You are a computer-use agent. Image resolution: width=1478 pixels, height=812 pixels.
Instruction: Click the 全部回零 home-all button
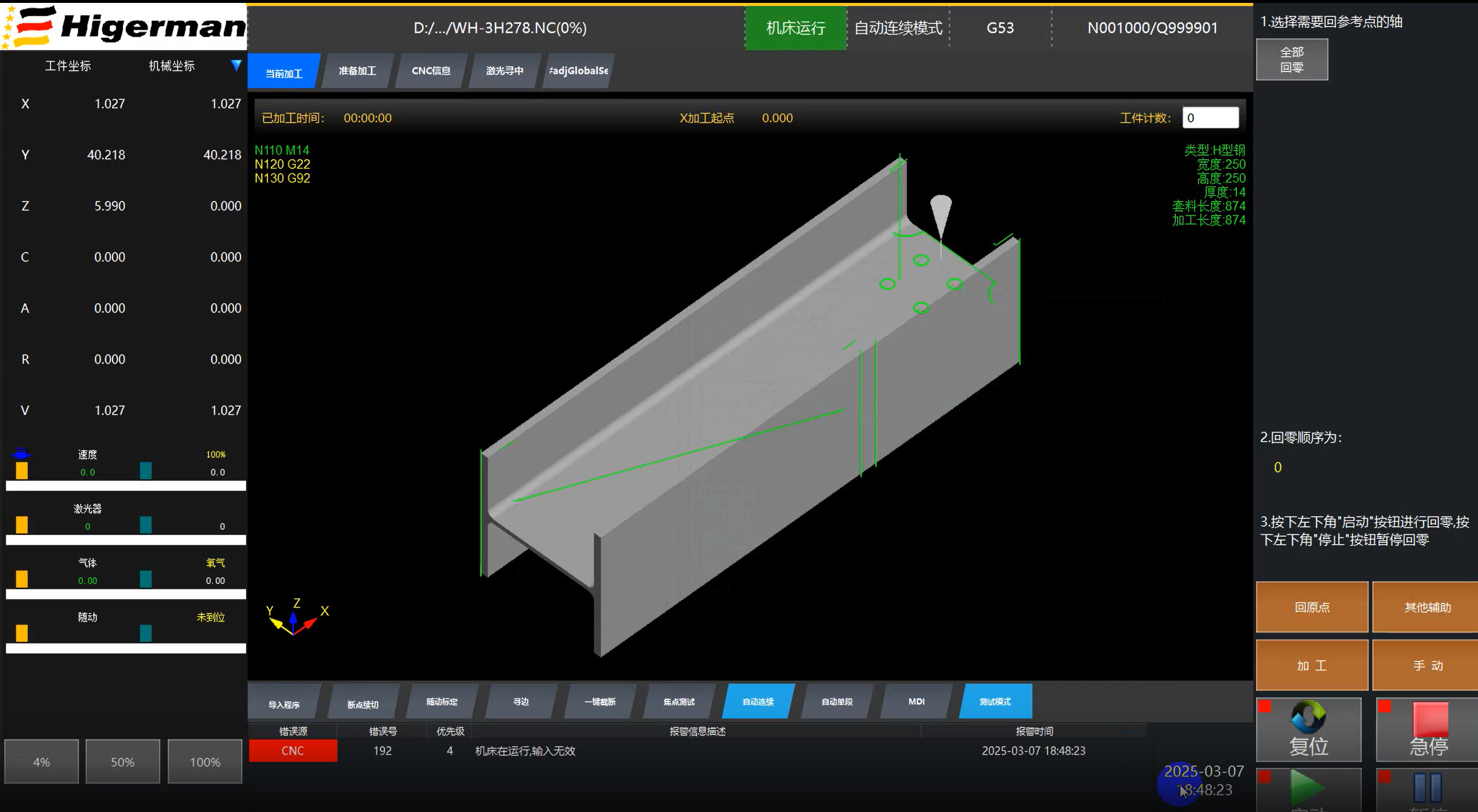coord(1292,60)
